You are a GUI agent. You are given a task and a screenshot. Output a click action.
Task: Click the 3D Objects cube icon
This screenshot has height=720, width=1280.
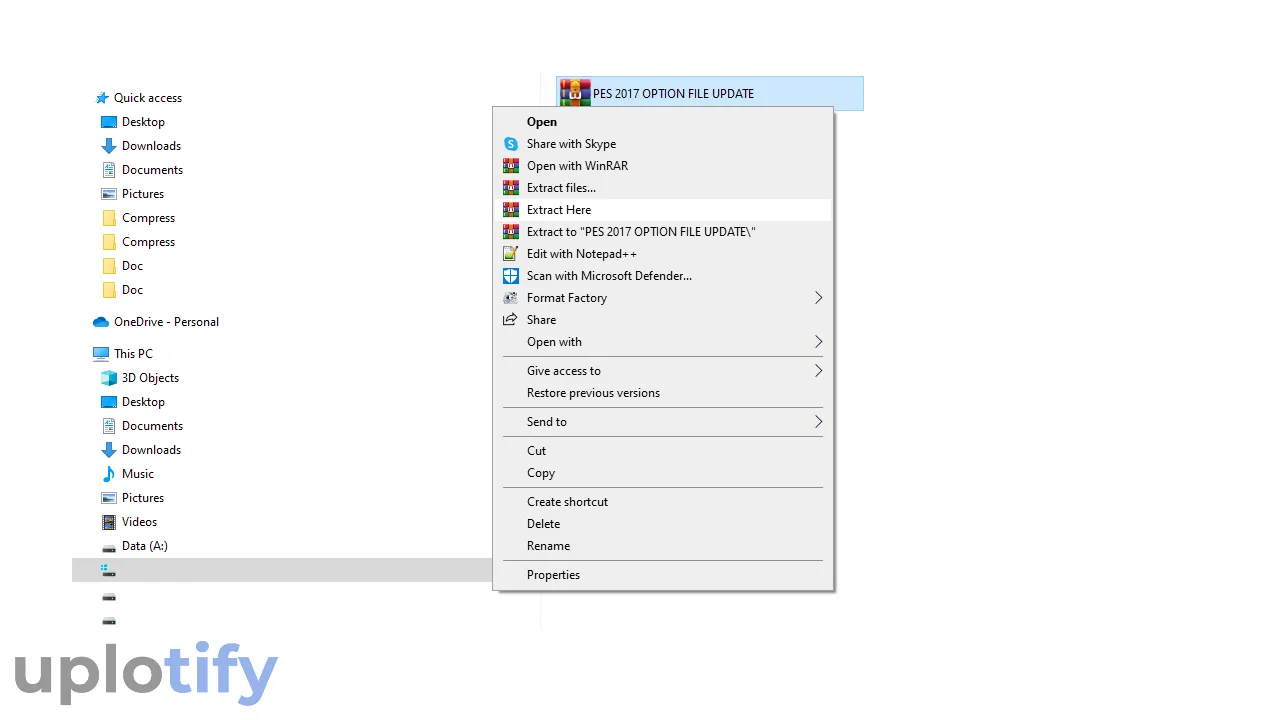tap(109, 378)
